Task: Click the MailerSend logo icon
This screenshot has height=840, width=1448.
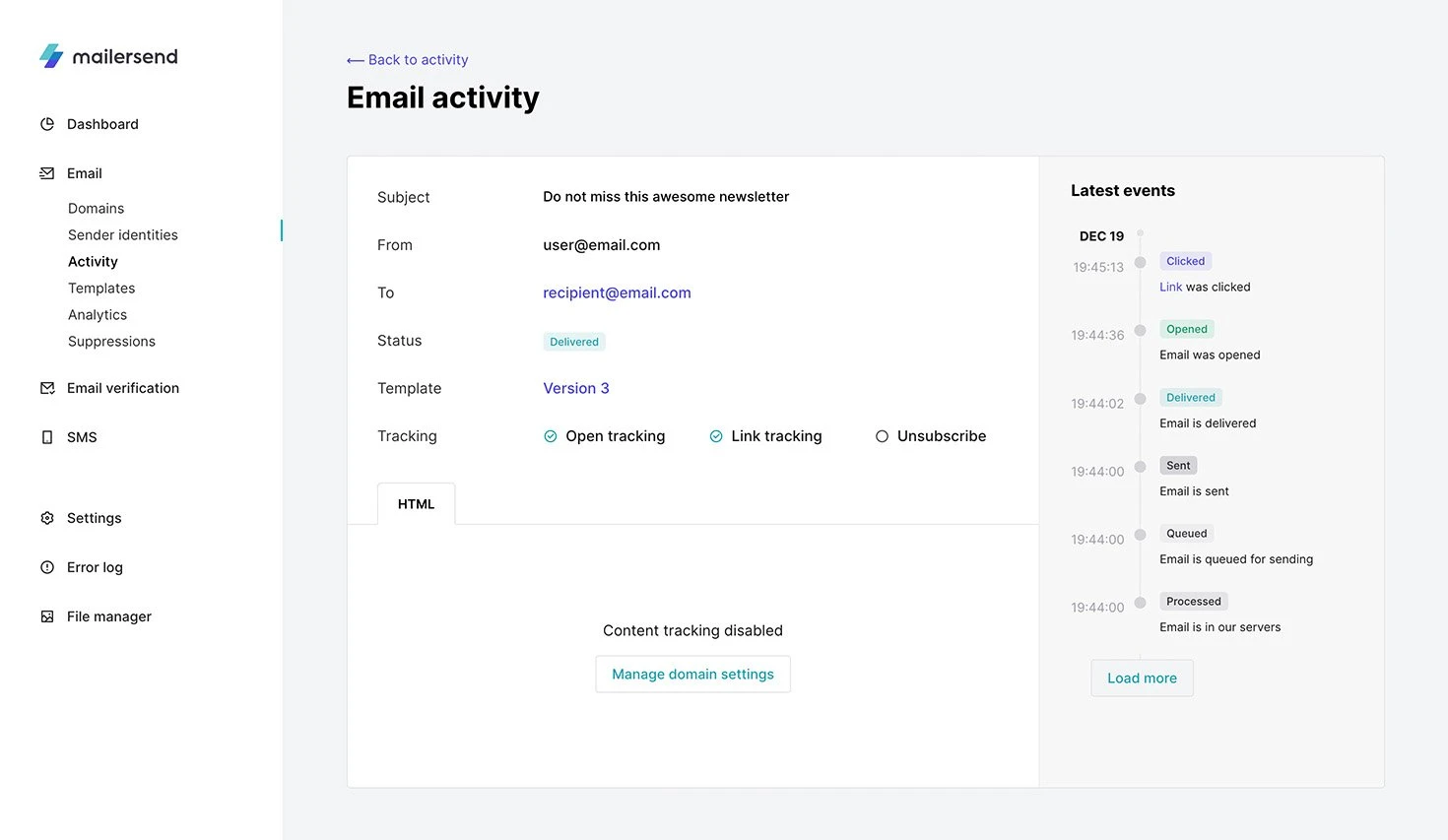Action: point(51,56)
